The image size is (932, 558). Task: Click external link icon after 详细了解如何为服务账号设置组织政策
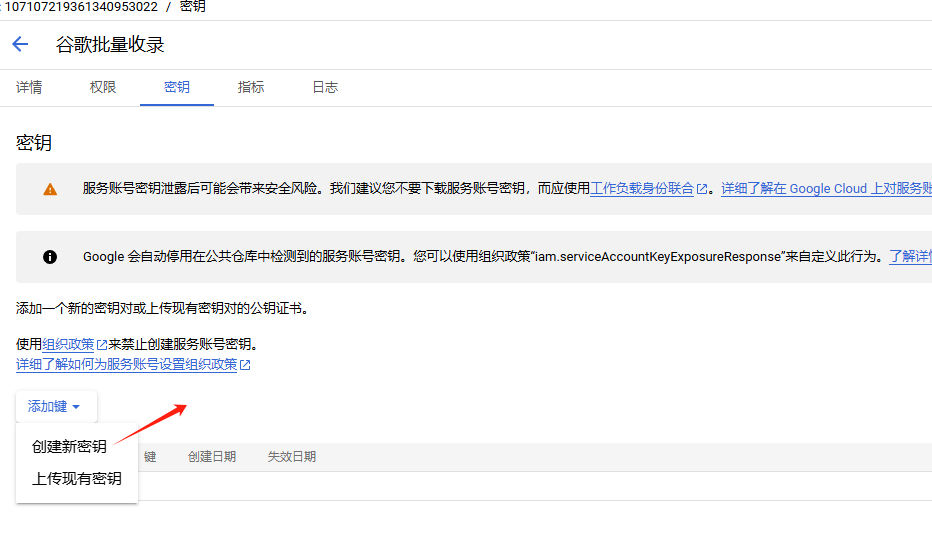pos(245,365)
